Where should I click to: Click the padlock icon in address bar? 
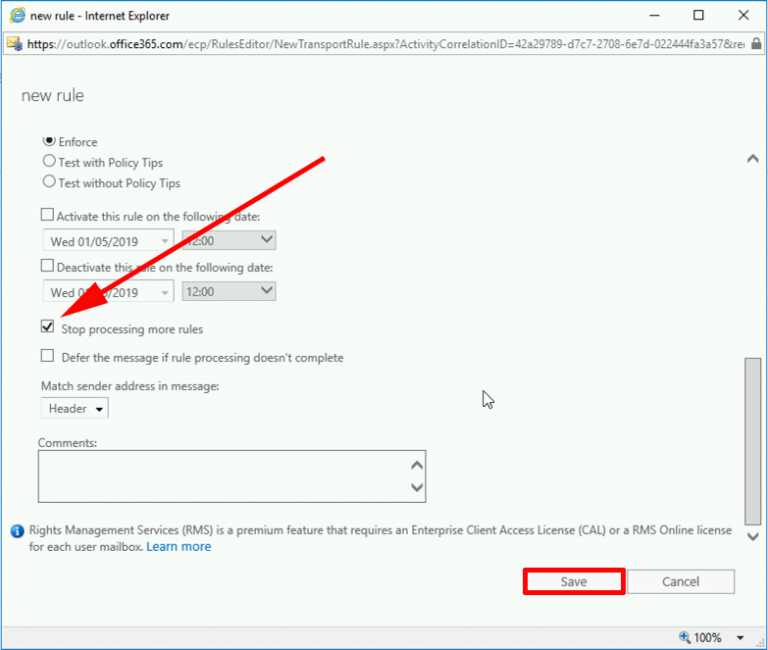click(x=15, y=44)
